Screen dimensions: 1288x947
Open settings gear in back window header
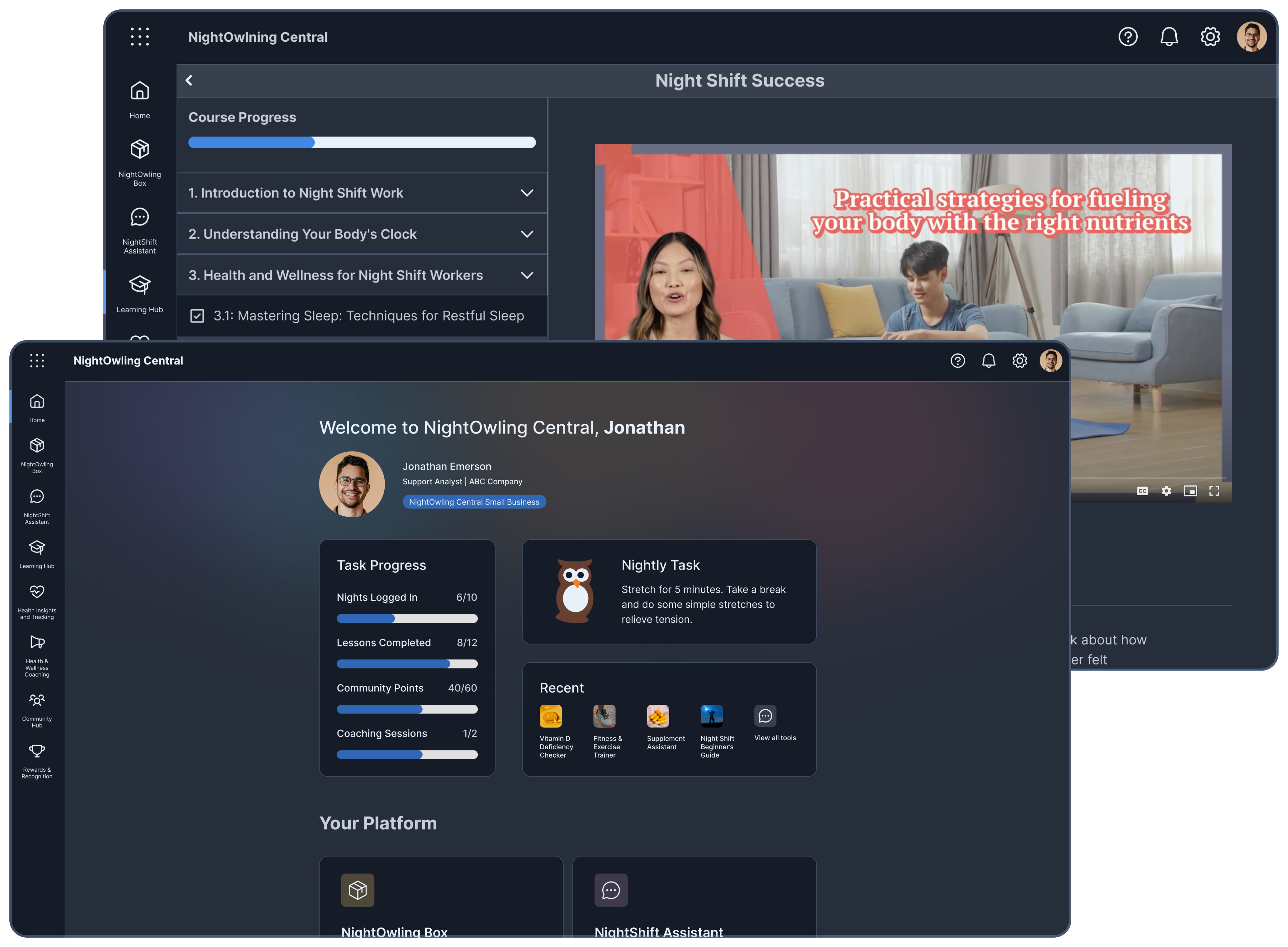coord(1210,37)
